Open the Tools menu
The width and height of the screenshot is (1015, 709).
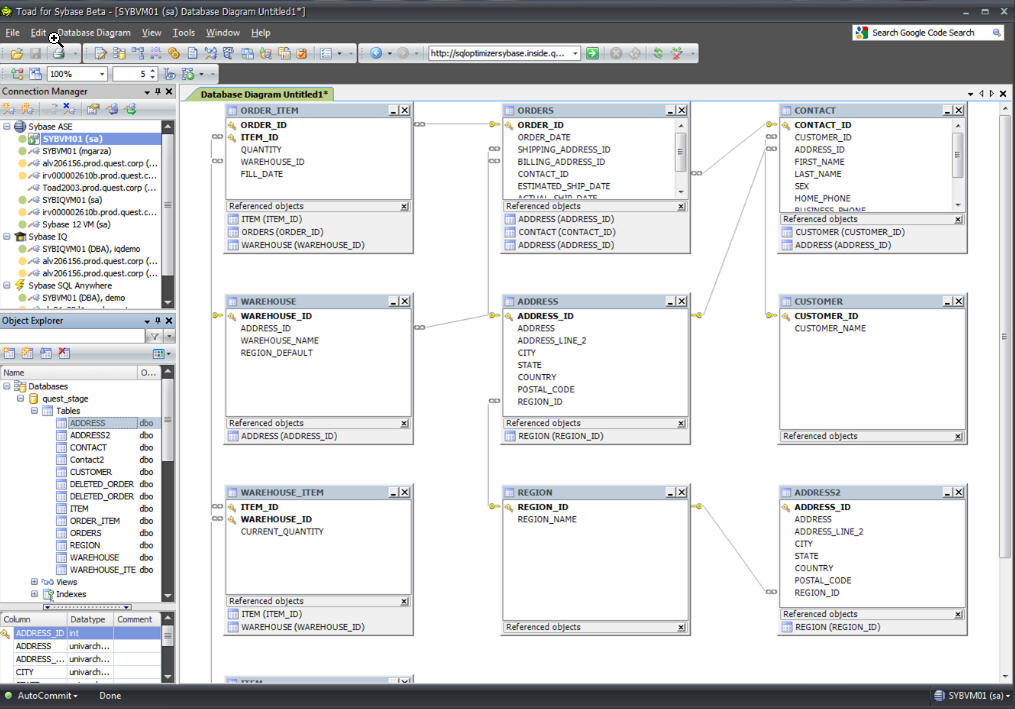(184, 32)
